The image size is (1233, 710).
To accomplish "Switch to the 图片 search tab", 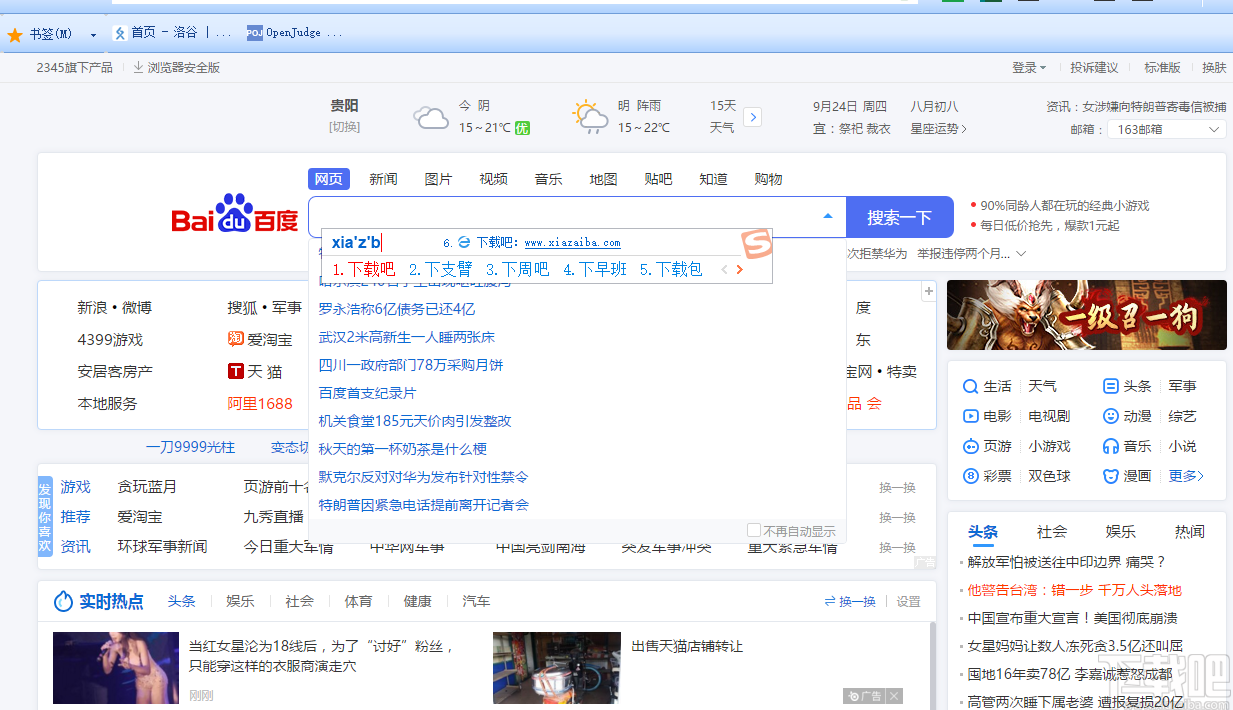I will pos(438,179).
